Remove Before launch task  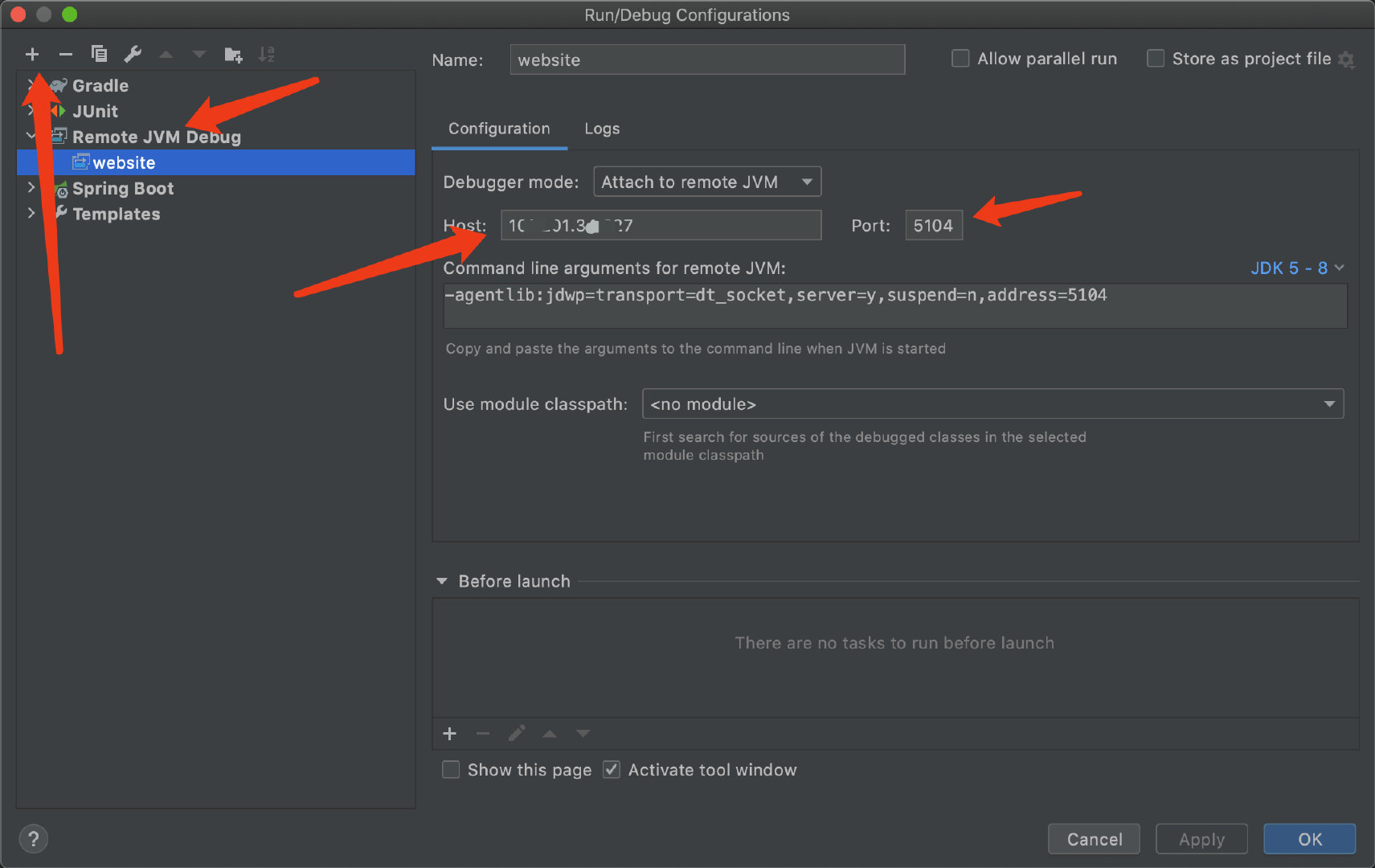(483, 733)
